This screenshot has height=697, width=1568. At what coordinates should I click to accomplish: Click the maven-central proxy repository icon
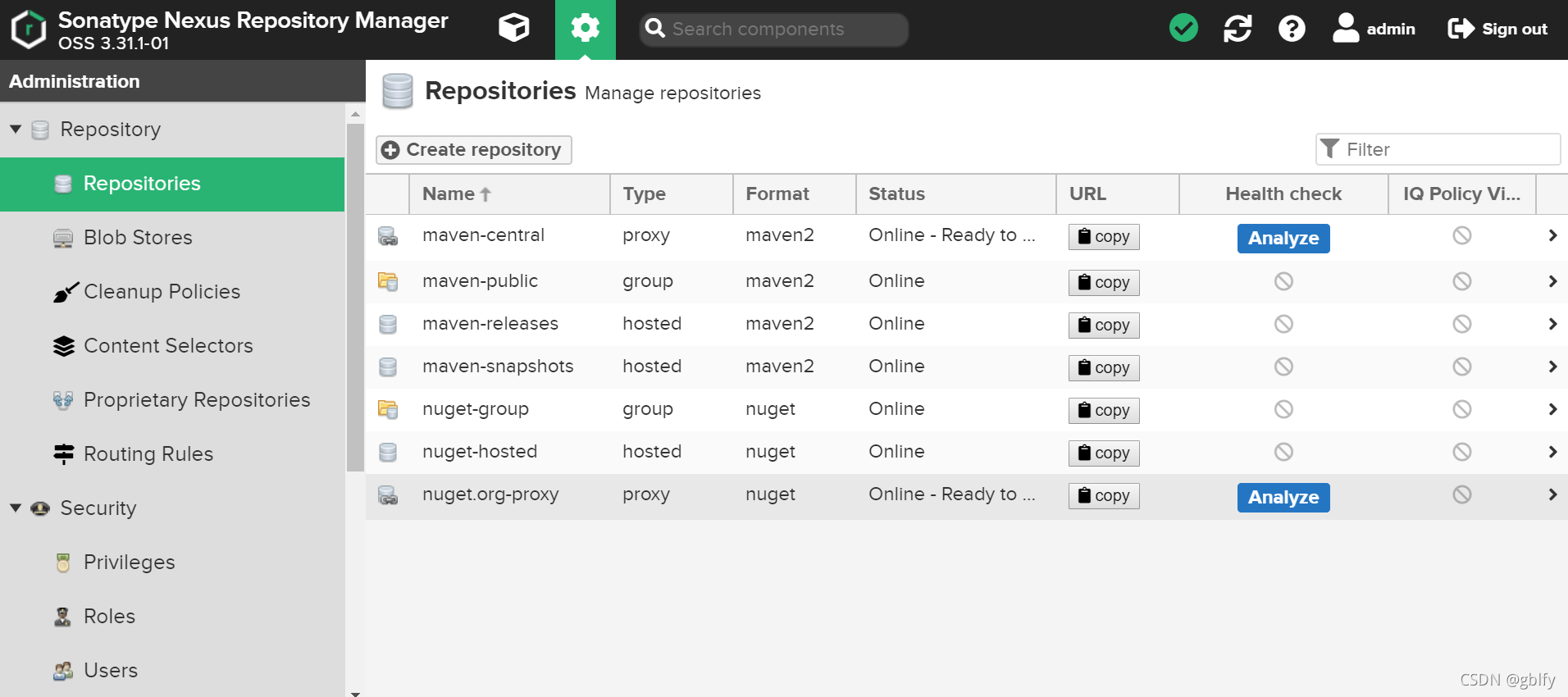388,237
